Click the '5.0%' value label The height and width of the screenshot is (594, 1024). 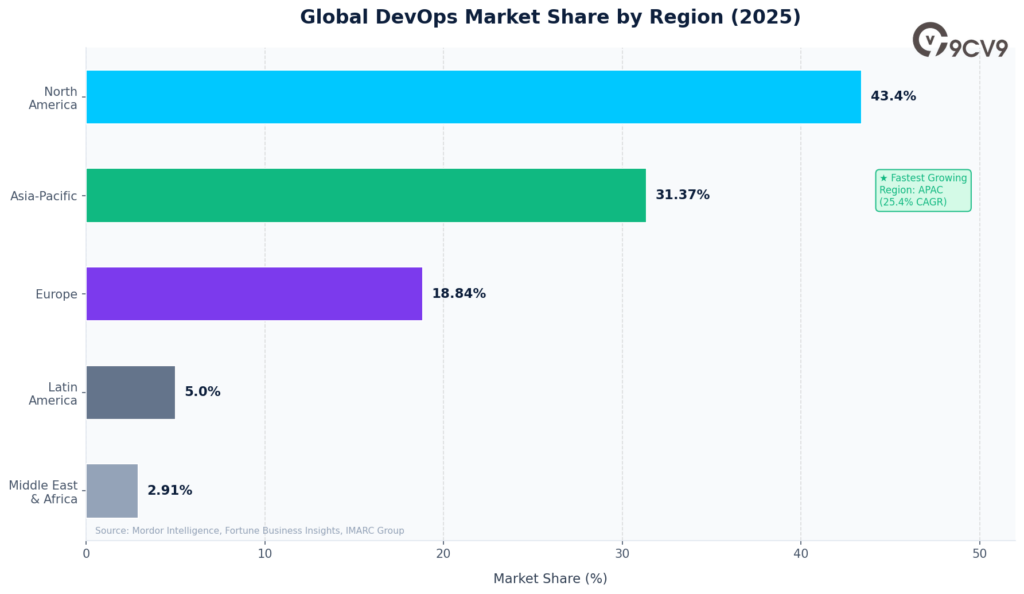click(202, 392)
